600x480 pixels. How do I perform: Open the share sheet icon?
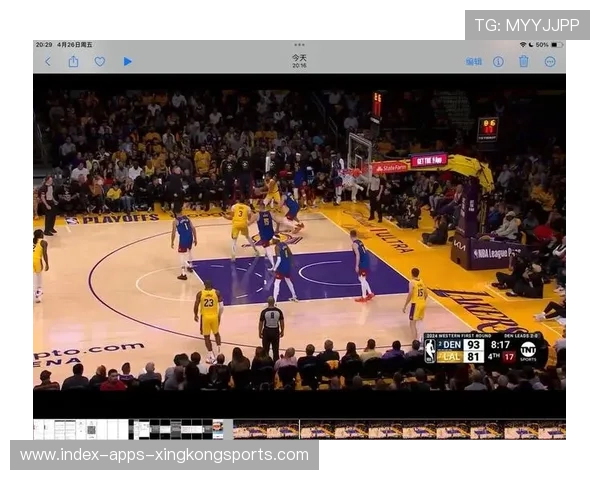click(x=73, y=61)
